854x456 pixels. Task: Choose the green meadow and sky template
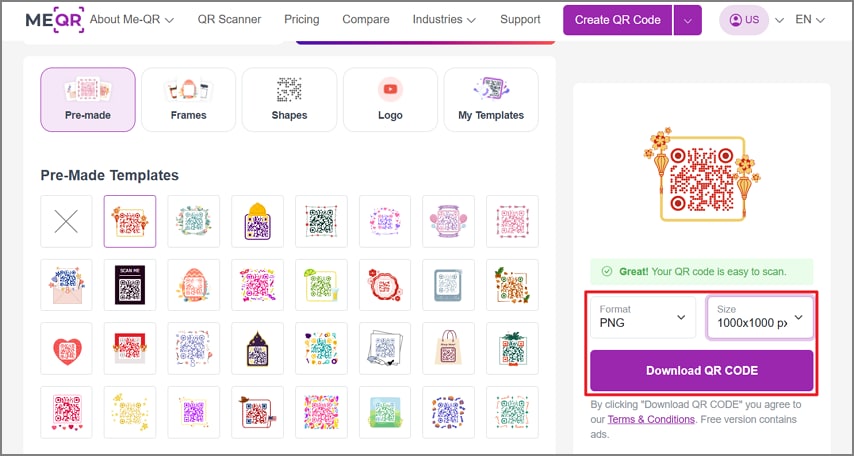pos(385,412)
